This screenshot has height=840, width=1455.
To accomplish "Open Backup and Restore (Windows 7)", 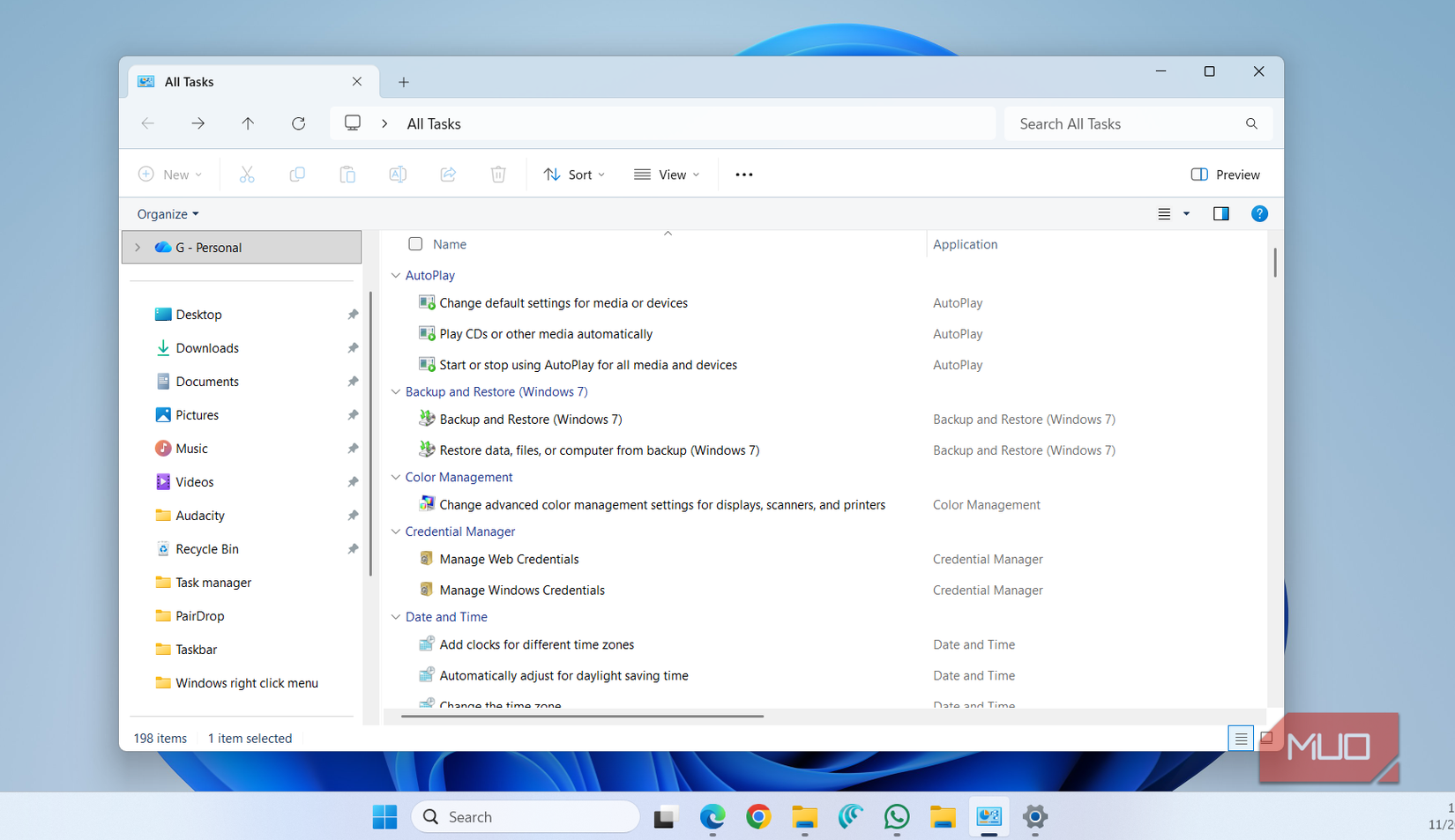I will [x=530, y=419].
